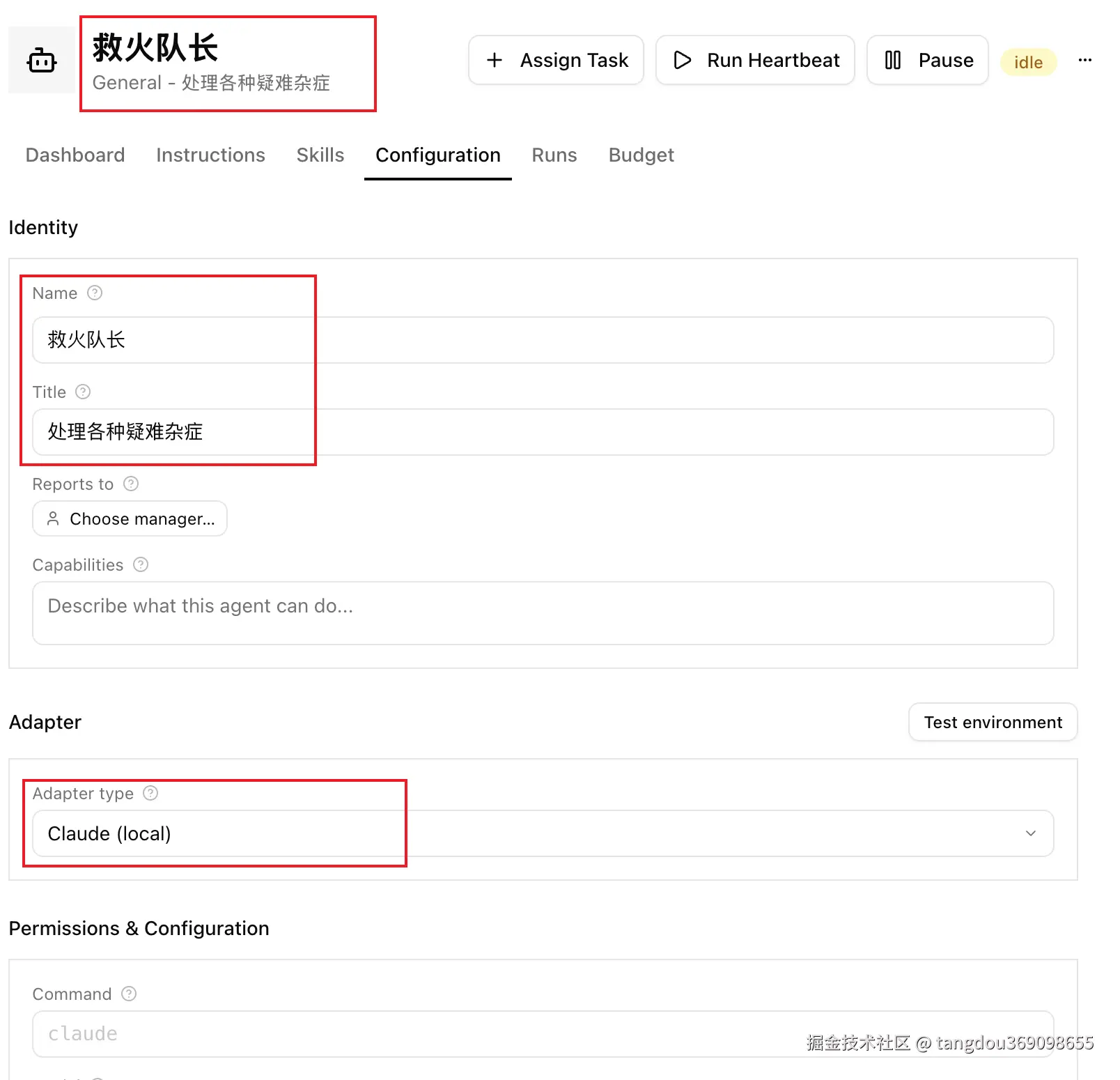This screenshot has width=1120, height=1080.
Task: Focus the Title input field
Action: (x=543, y=432)
